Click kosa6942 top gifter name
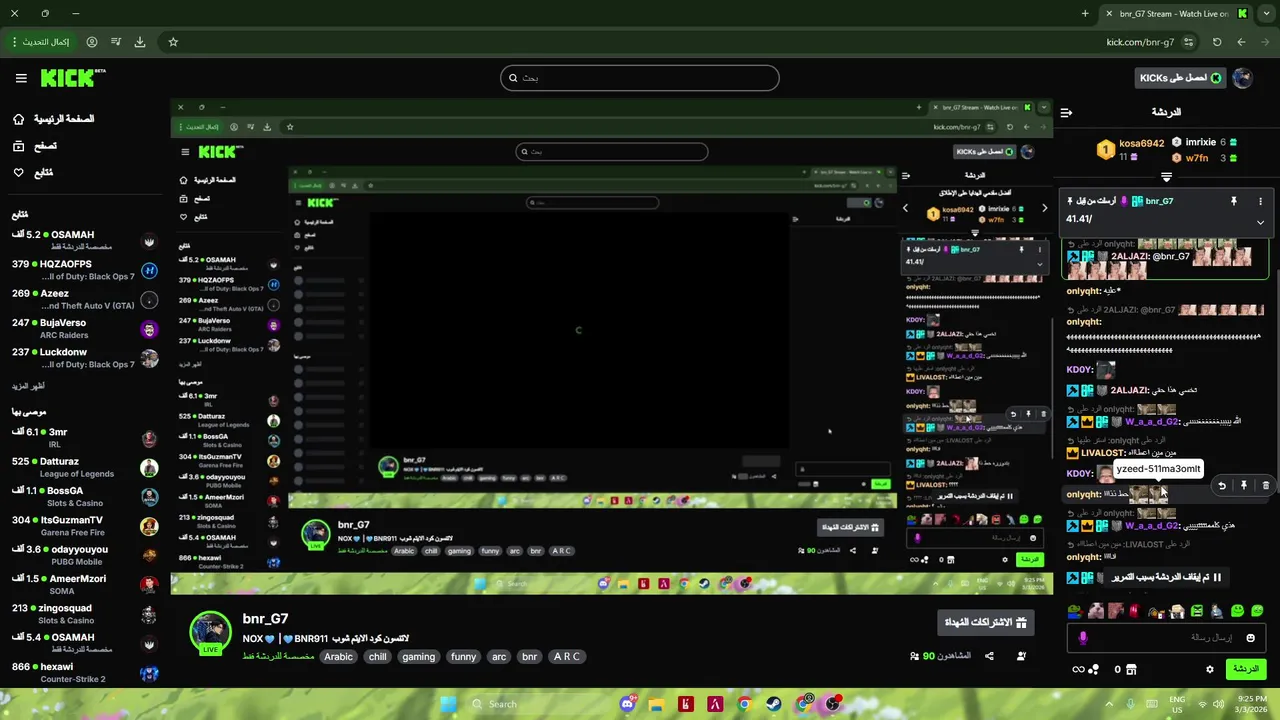Screen dimensions: 1280x720 click(x=1142, y=143)
